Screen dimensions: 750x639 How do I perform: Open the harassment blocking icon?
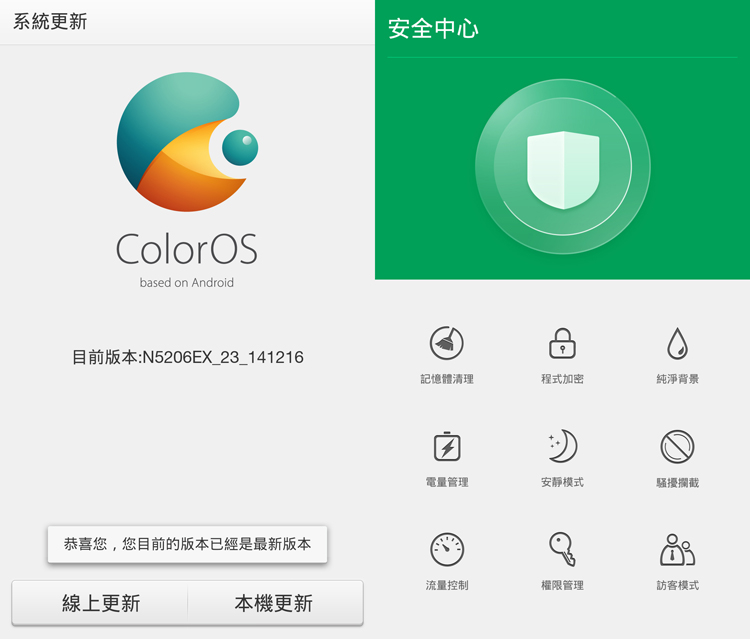pos(677,446)
